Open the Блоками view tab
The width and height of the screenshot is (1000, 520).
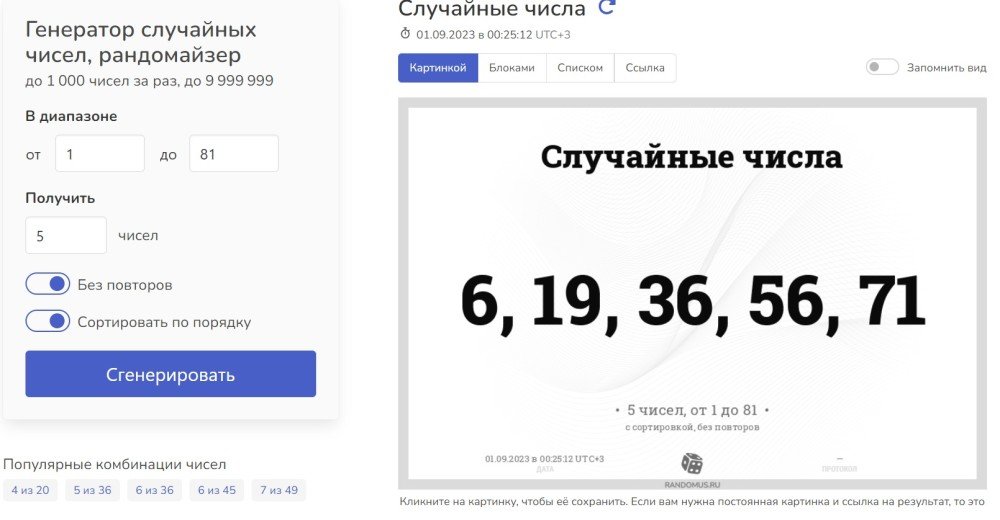(x=511, y=68)
